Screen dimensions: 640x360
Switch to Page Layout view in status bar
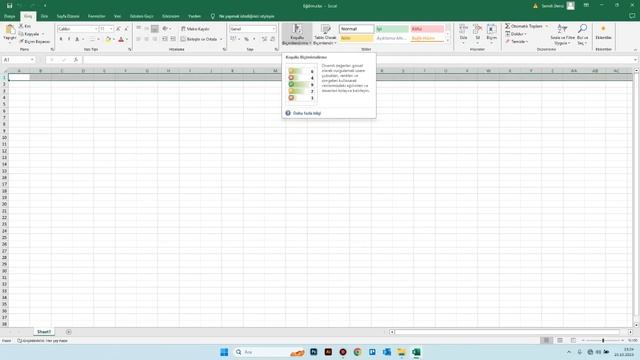coord(560,340)
